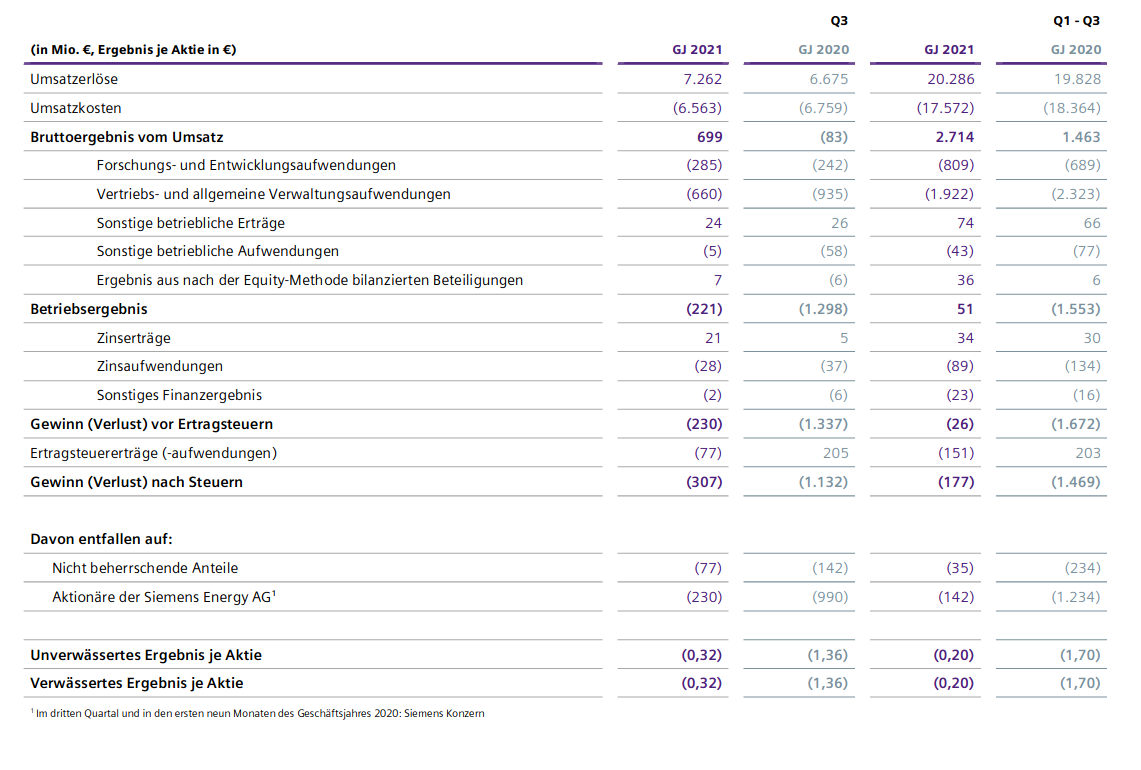Select the operating loss value (1.298)

[x=823, y=309]
